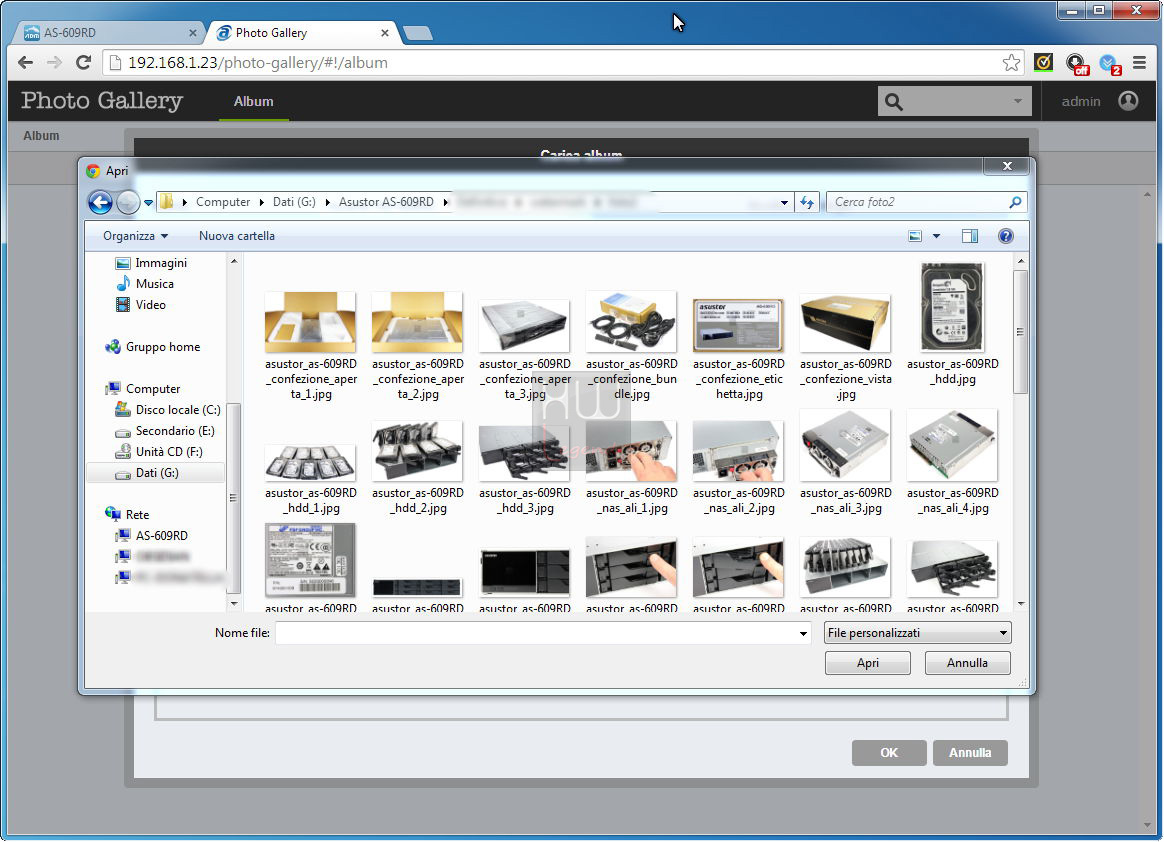
Task: Click Annulla in the file dialog
Action: click(967, 663)
